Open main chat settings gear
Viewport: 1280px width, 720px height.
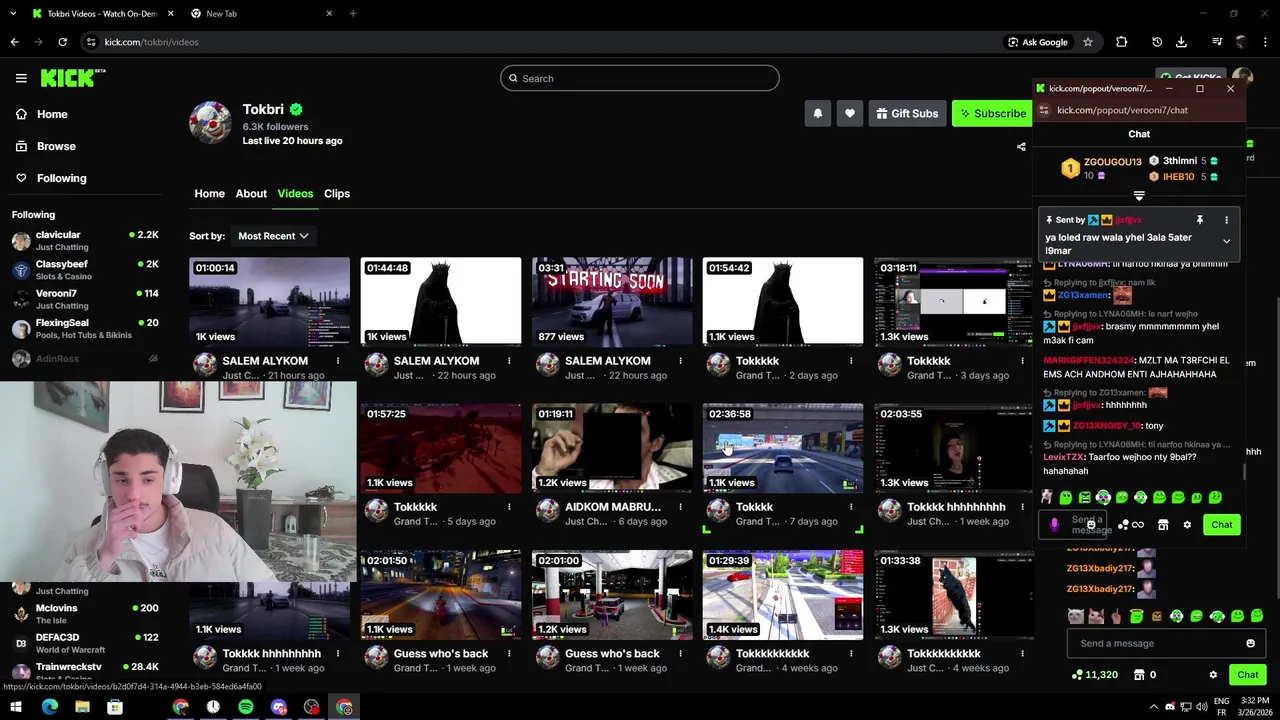1213,675
